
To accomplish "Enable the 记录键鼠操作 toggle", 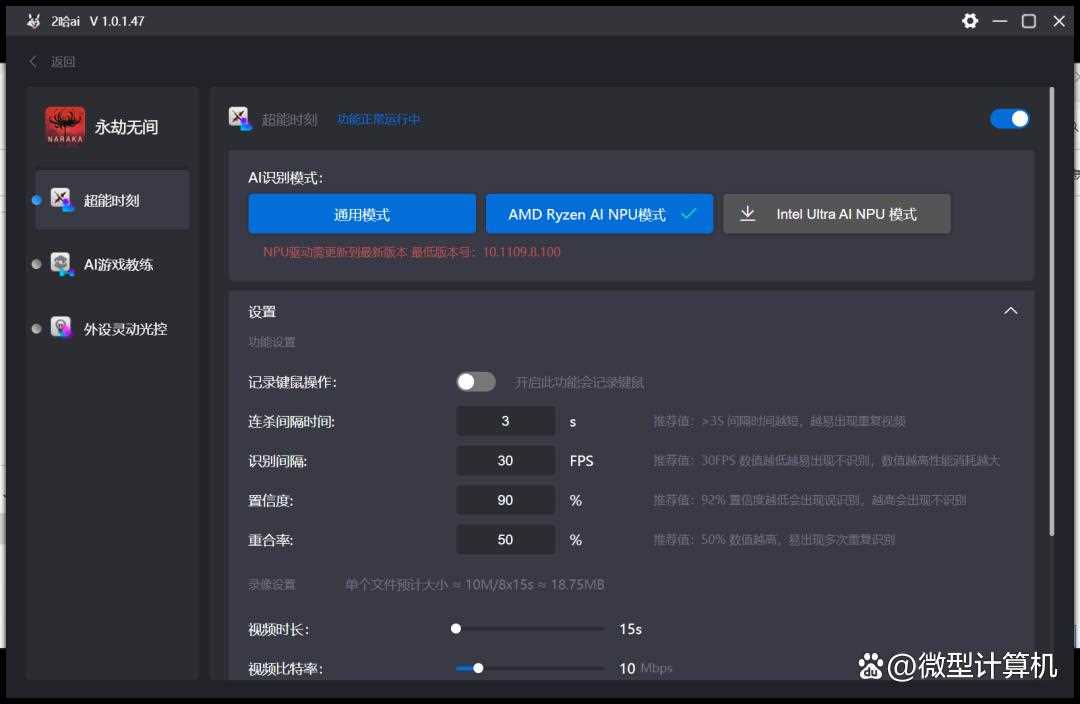I will (x=476, y=382).
